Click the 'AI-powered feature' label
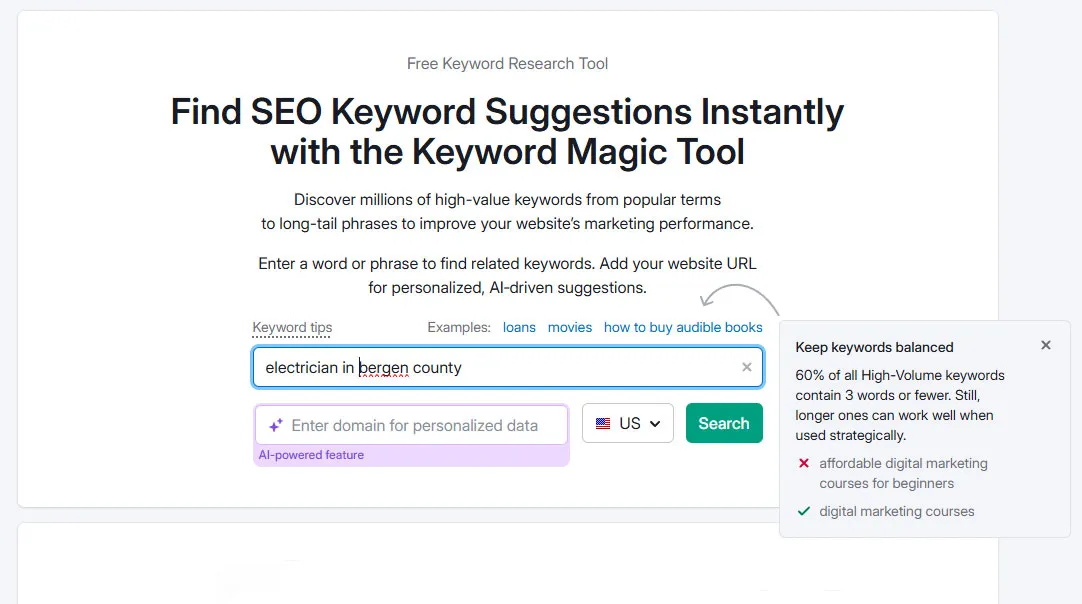 311,455
